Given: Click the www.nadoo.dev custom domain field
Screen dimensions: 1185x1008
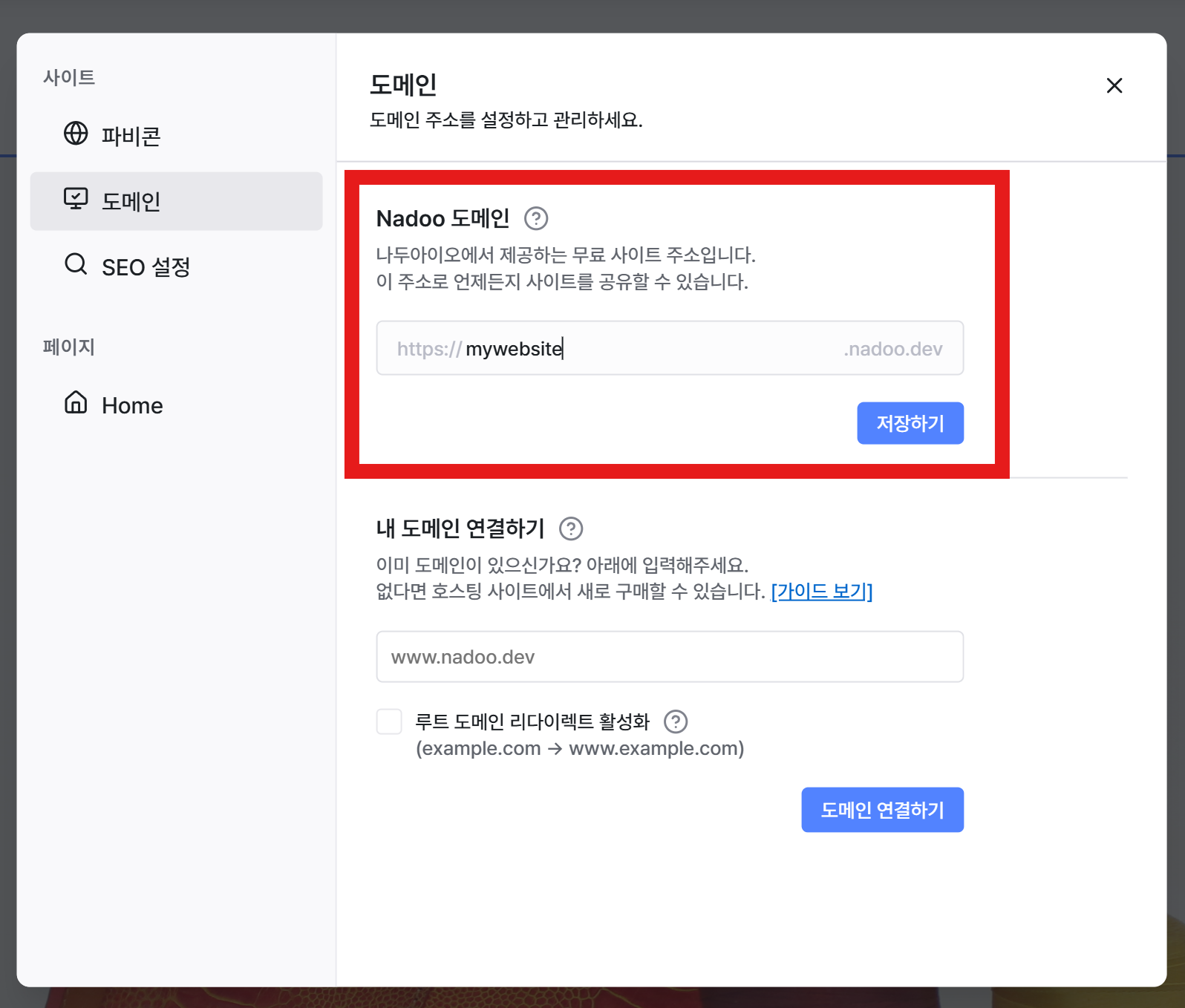Looking at the screenshot, I should coord(670,657).
